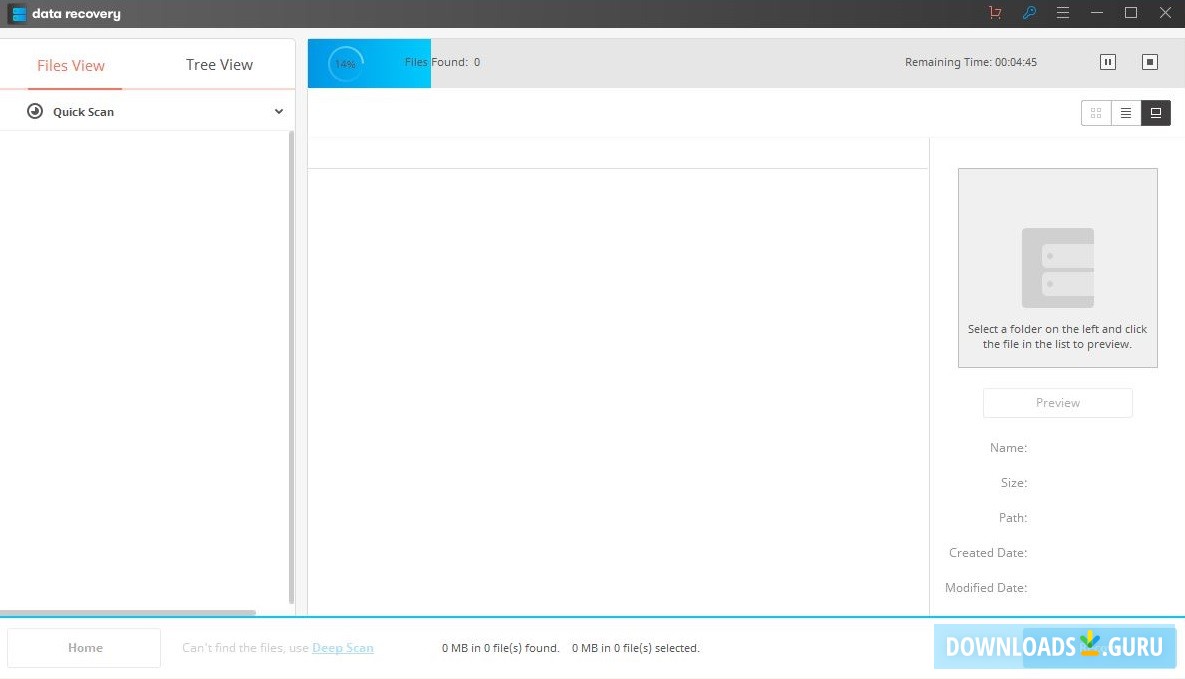The height and width of the screenshot is (679, 1185).
Task: Click the Size: field label
Action: pyautogui.click(x=1013, y=482)
